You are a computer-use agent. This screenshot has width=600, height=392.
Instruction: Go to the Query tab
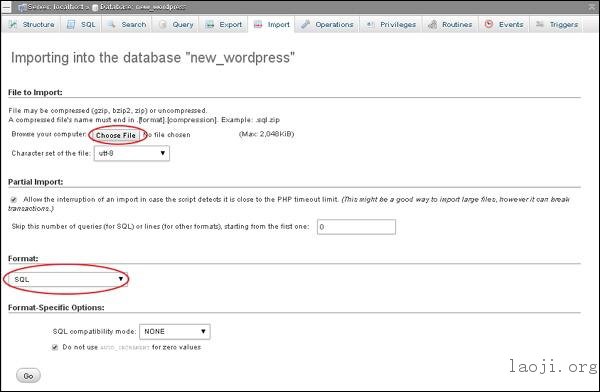point(176,24)
